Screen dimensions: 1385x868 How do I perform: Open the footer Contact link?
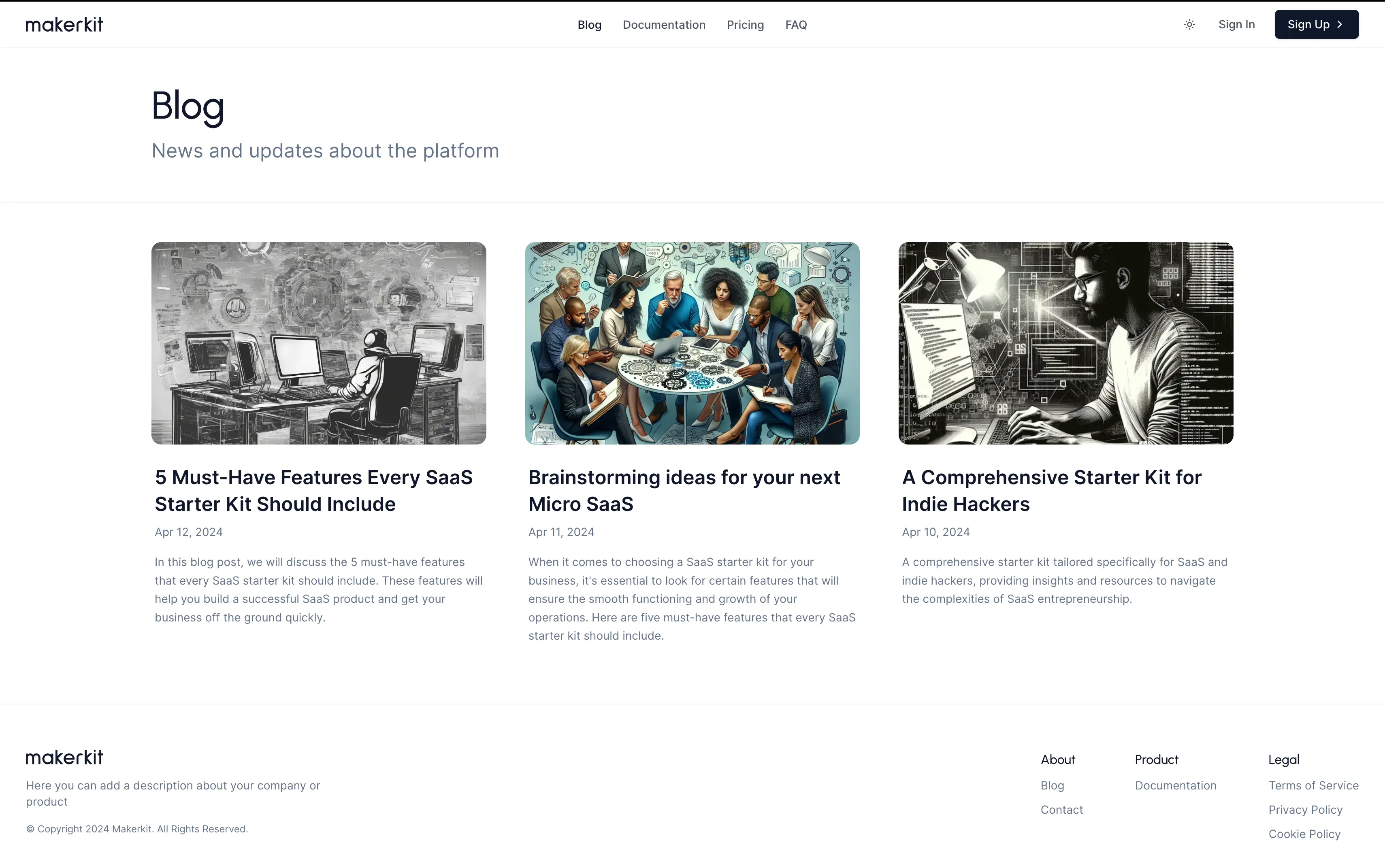pyautogui.click(x=1062, y=809)
